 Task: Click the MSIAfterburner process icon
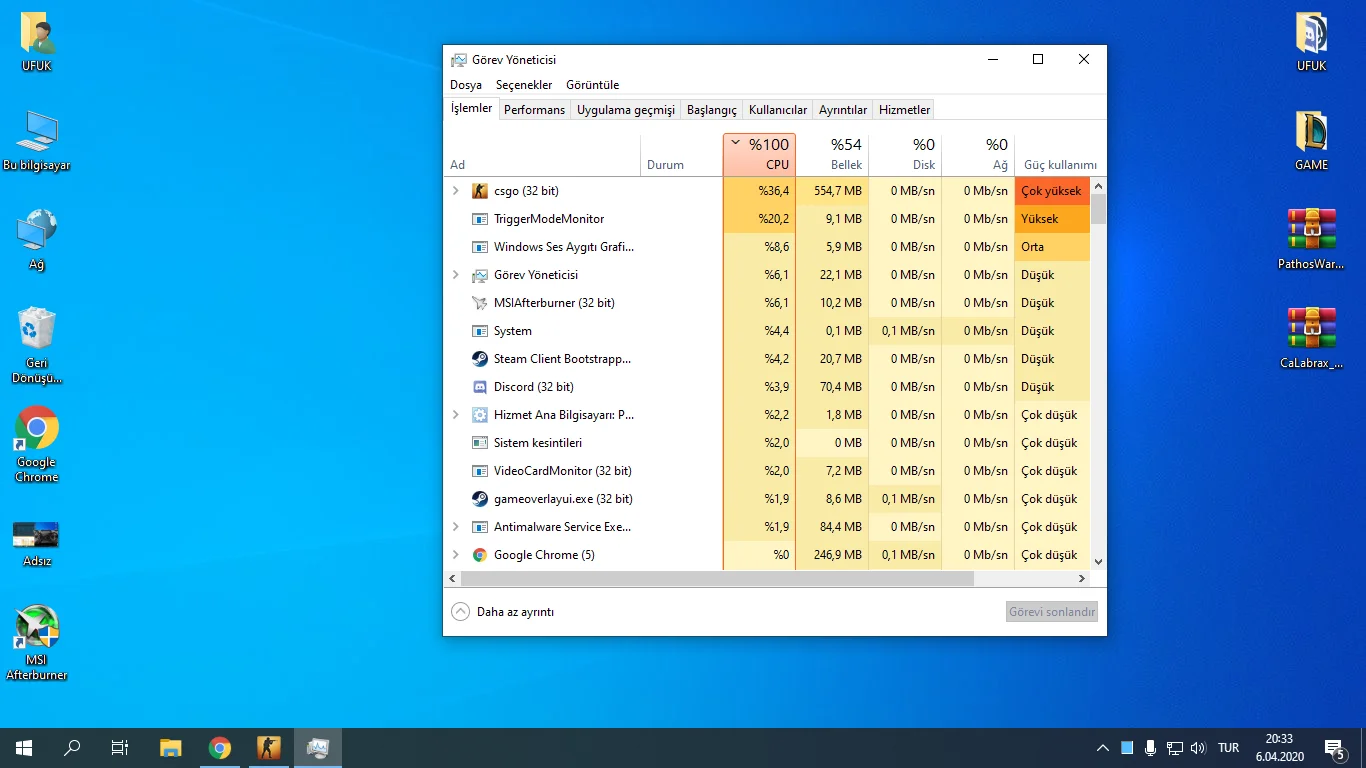480,303
